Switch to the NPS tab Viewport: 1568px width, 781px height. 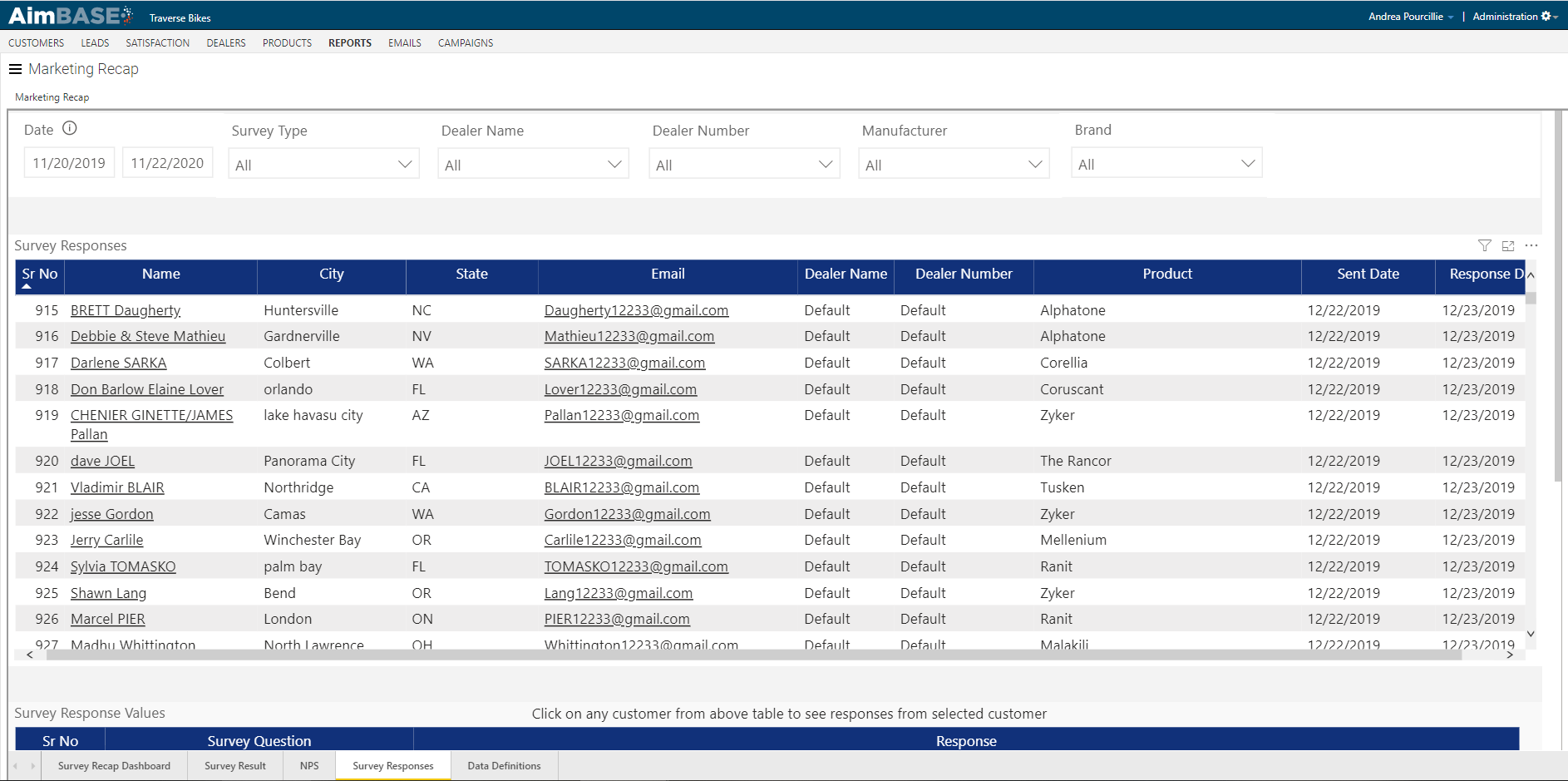click(x=309, y=765)
